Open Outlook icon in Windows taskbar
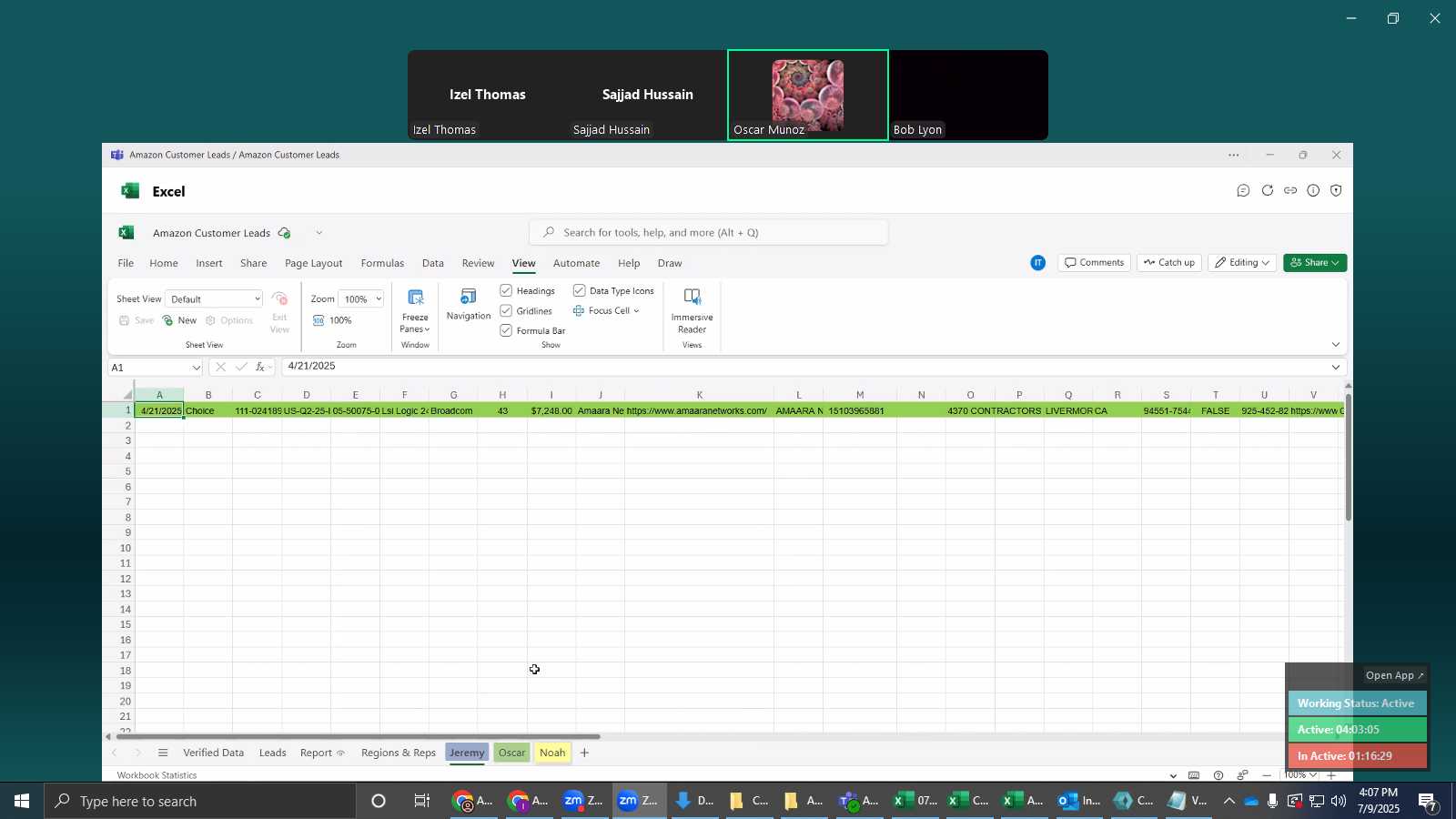Screen dimensions: 1456x819 click(x=1079, y=801)
